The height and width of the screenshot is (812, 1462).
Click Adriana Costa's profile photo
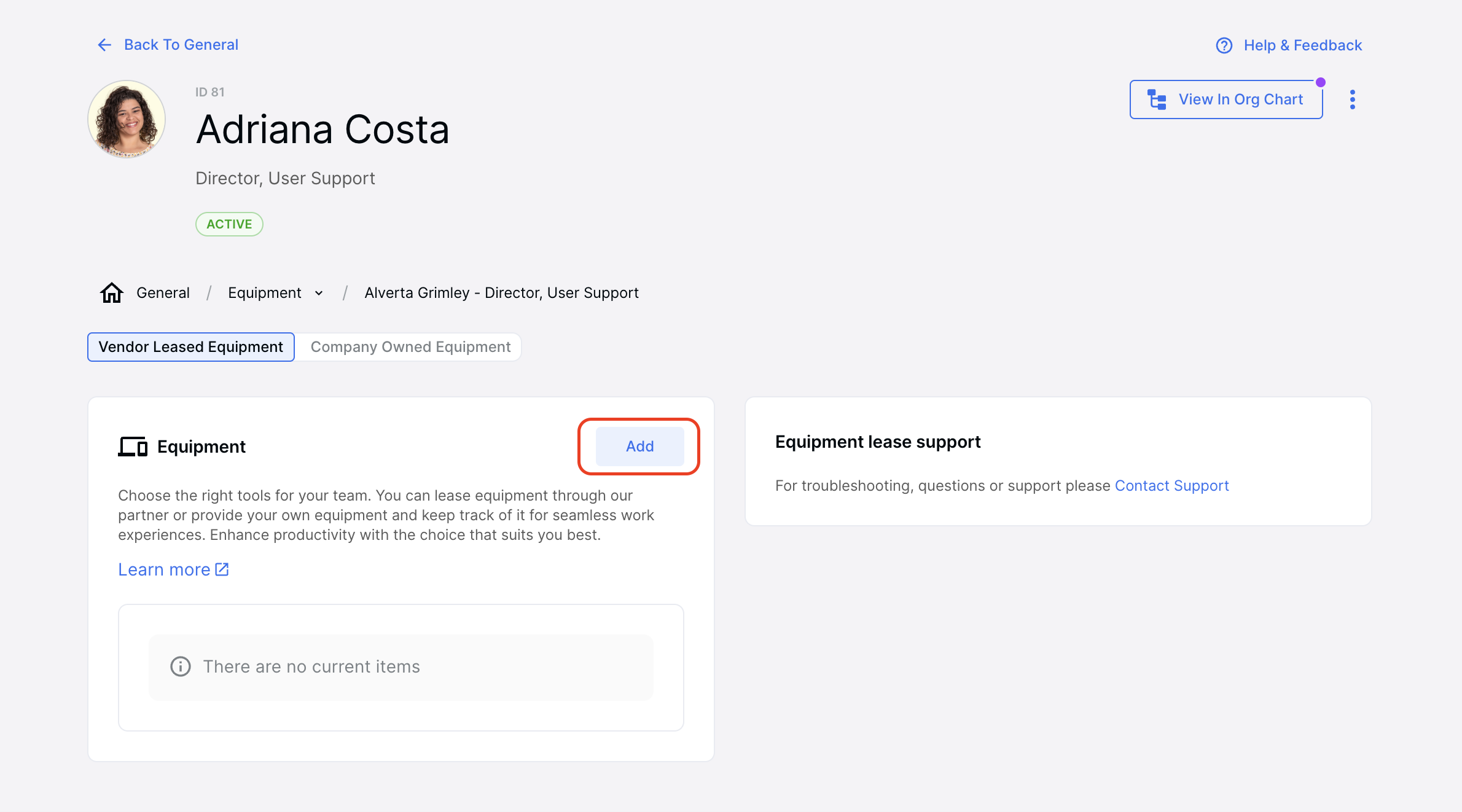pos(127,119)
